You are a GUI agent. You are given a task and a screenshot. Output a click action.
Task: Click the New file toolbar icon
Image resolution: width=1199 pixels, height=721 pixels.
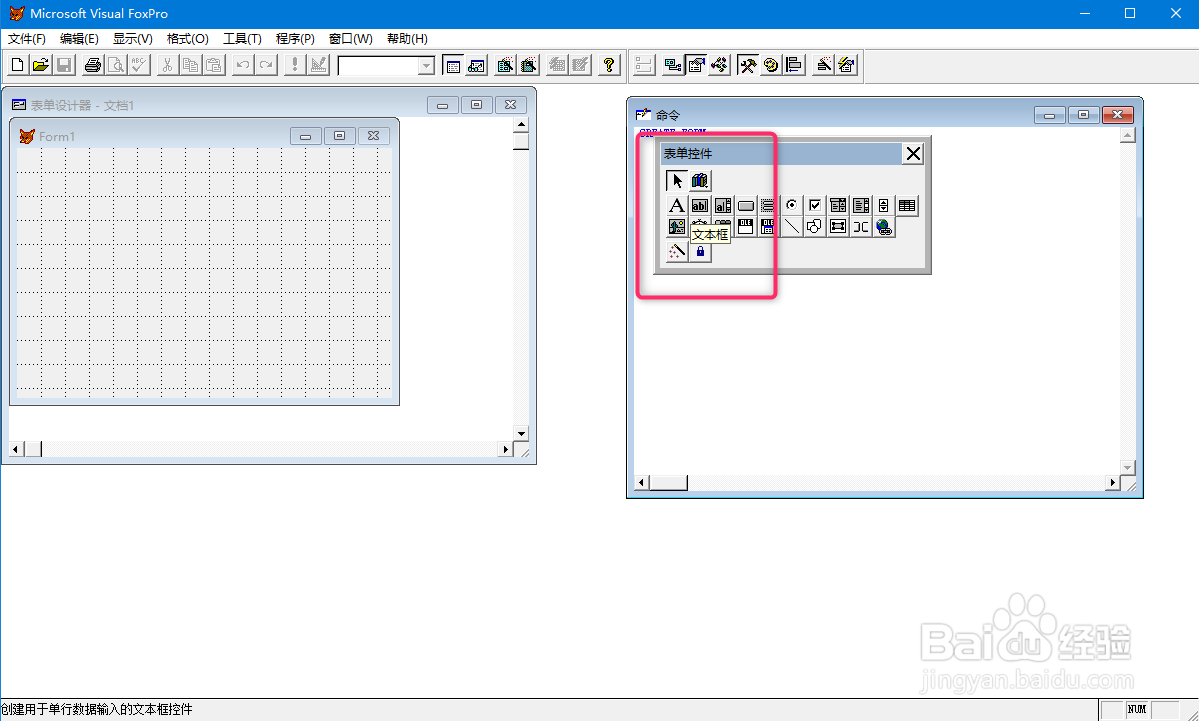(18, 66)
